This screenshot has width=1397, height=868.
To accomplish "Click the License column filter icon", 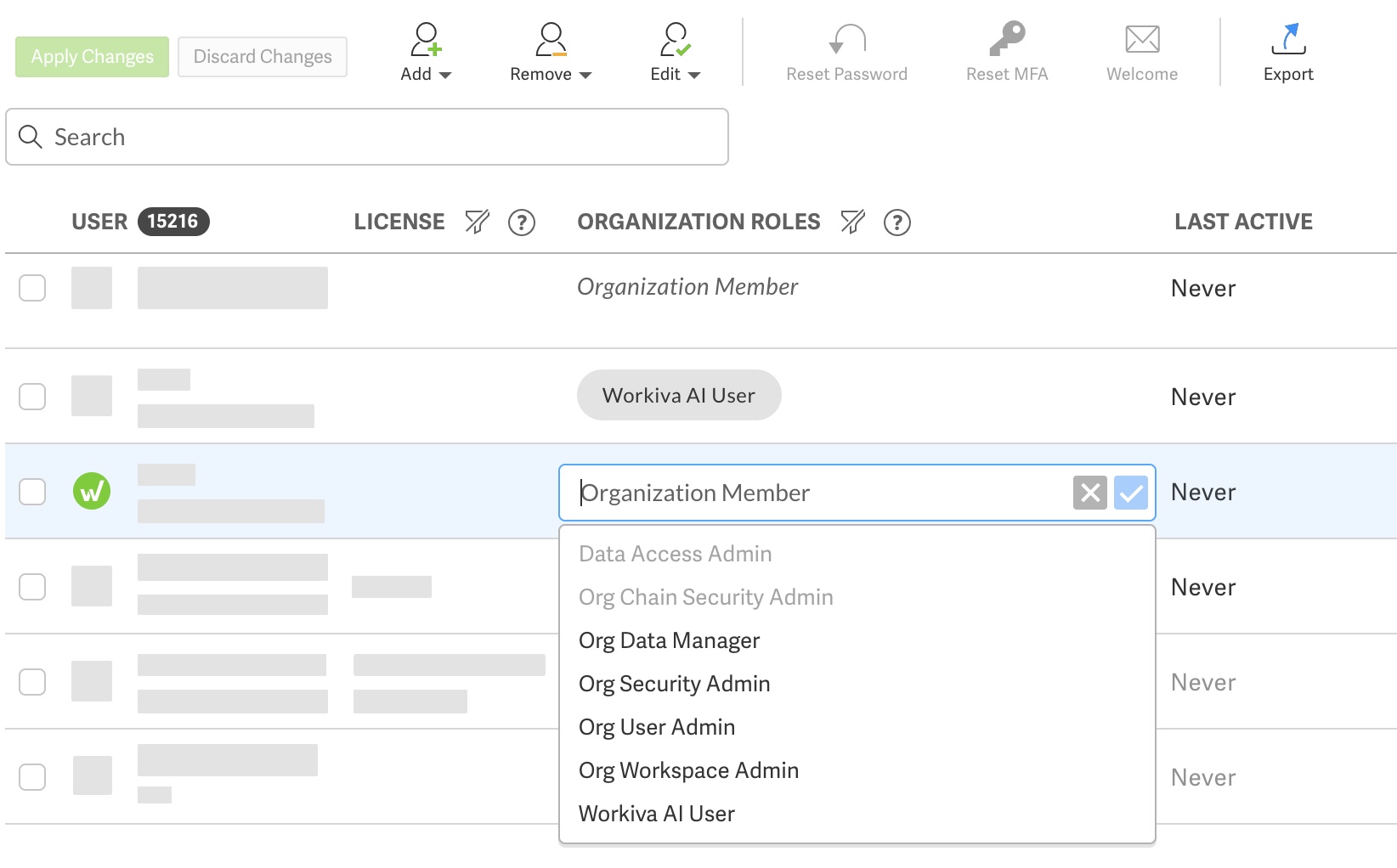I will click(478, 222).
